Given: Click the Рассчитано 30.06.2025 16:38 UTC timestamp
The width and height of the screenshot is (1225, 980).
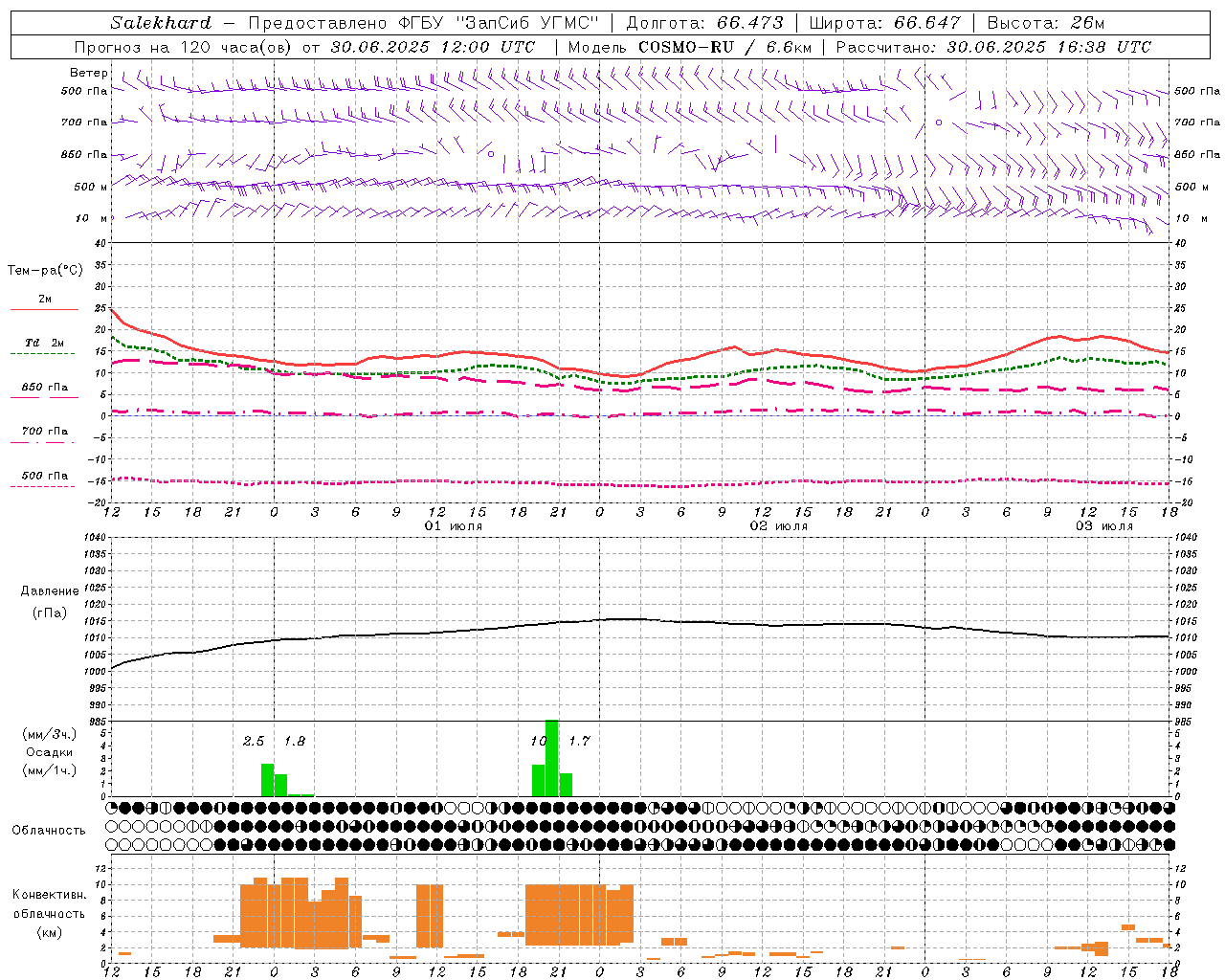Looking at the screenshot, I should (x=994, y=47).
